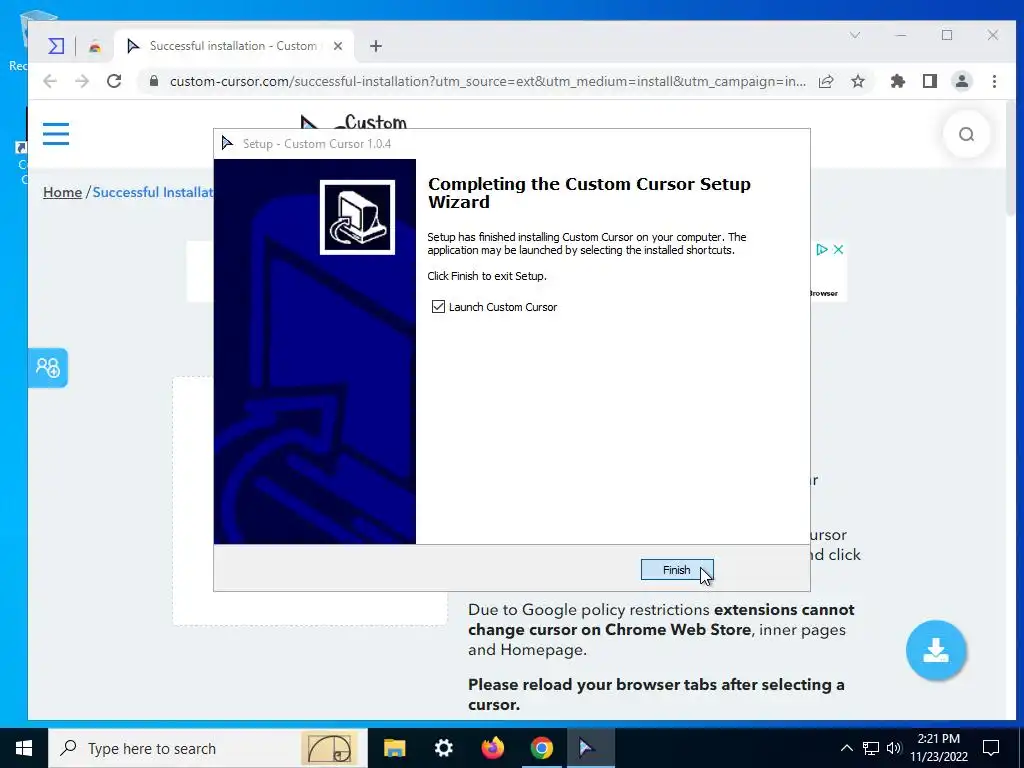Switch to the pinned sigma tab

pyautogui.click(x=56, y=46)
